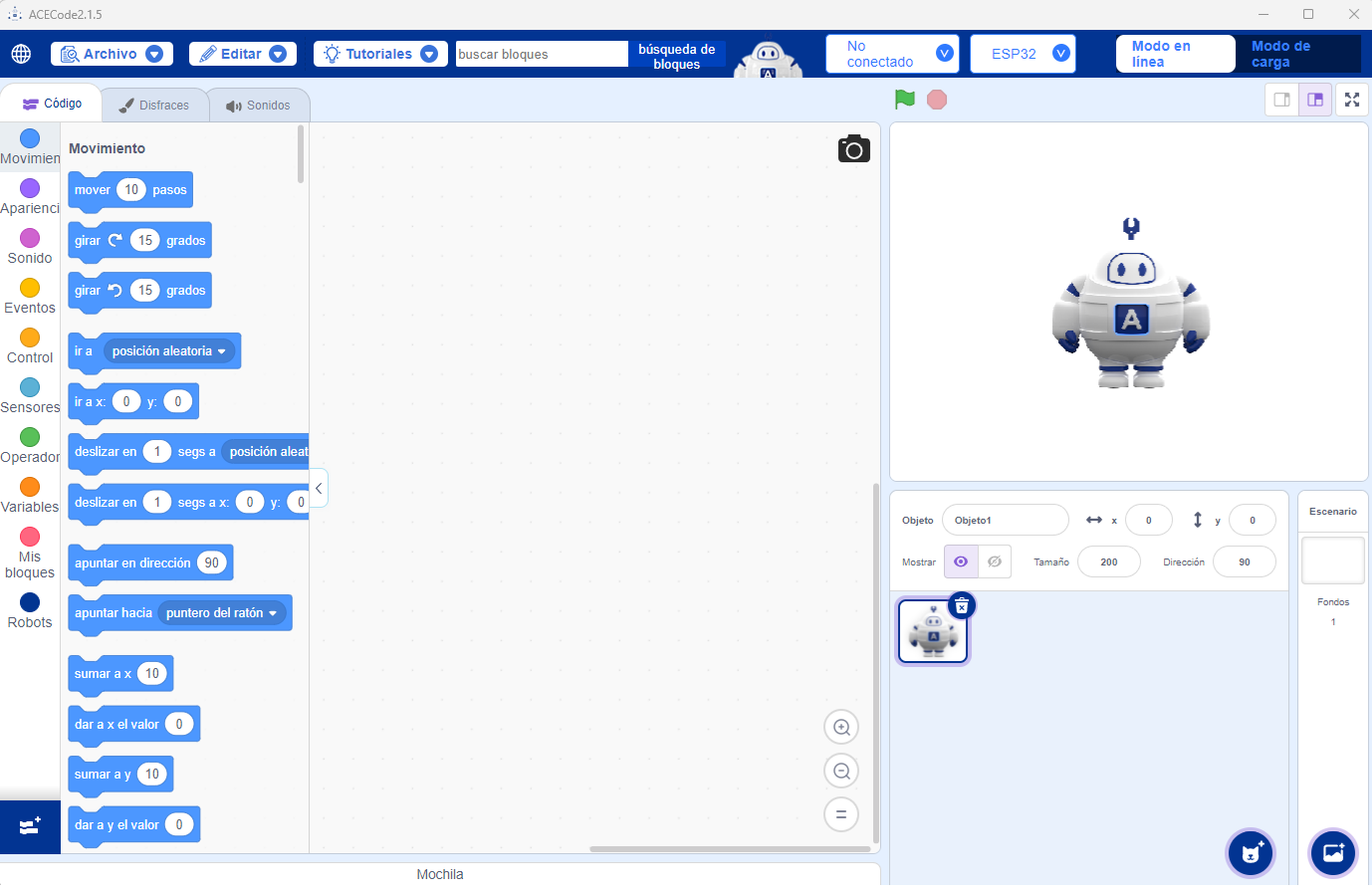The image size is (1372, 896).
Task: Hide the sprite using crossed-eye icon
Action: [995, 561]
